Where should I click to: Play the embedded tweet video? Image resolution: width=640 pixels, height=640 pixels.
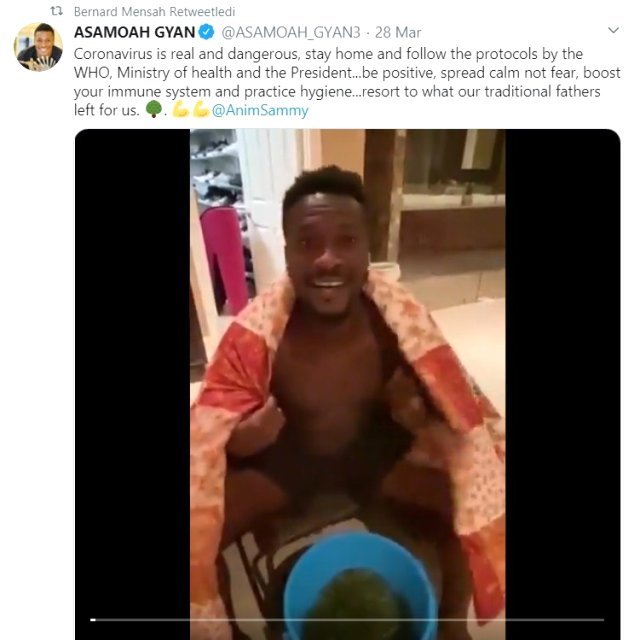[x=347, y=384]
